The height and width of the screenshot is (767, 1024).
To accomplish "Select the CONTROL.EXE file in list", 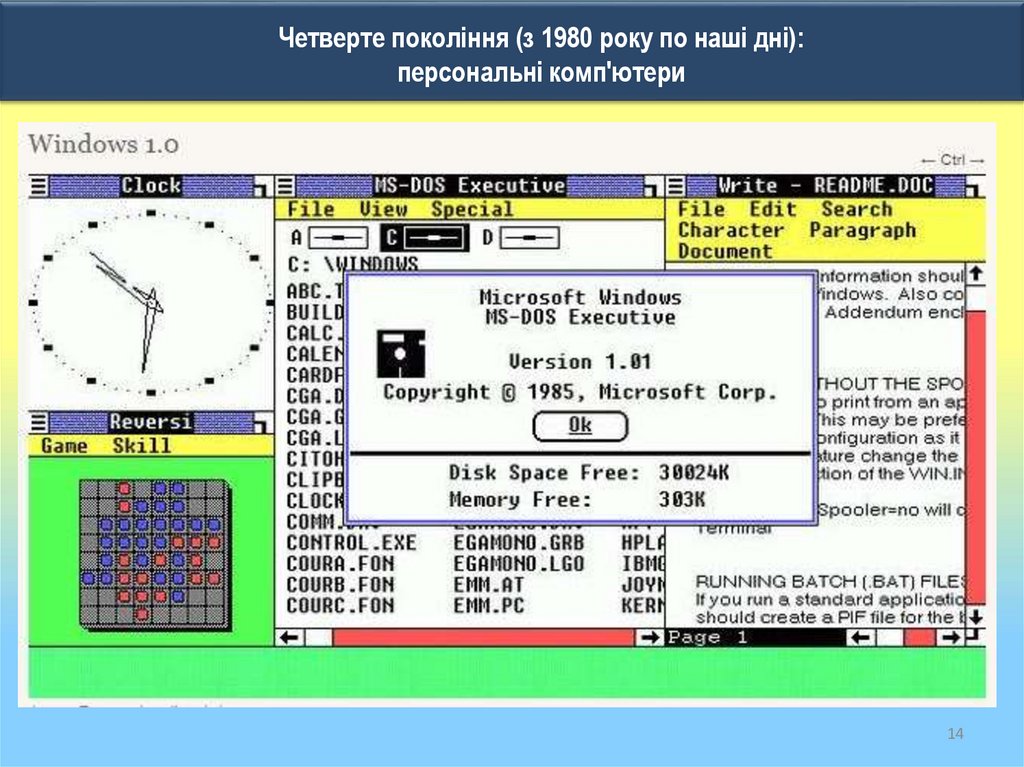I will 337,542.
